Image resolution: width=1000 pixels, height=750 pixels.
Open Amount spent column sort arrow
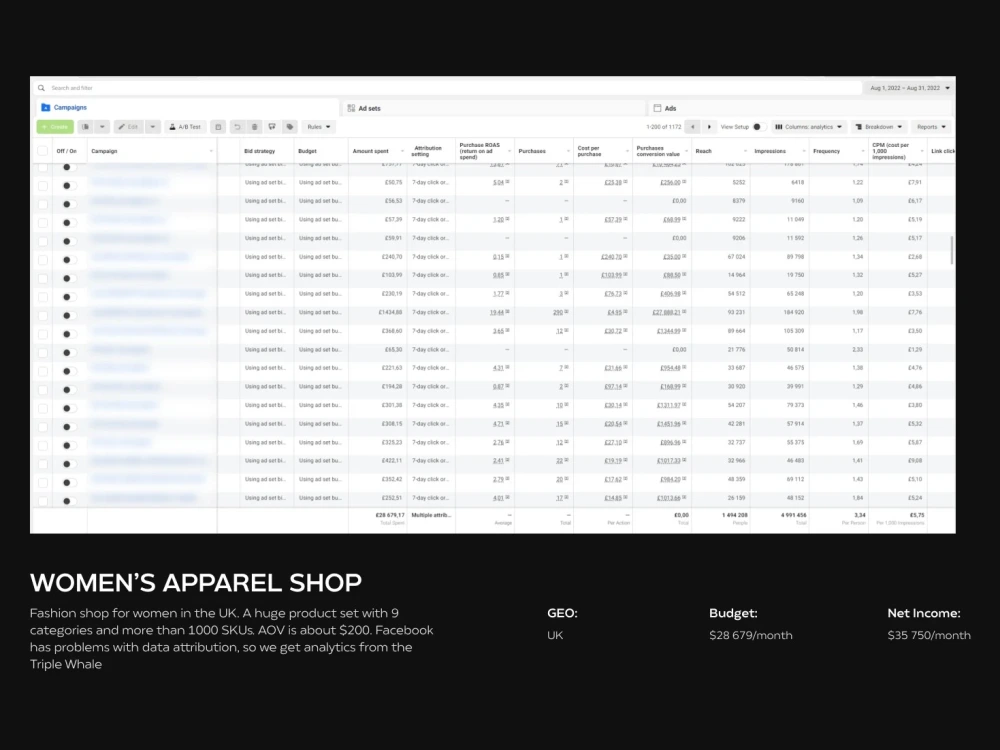pyautogui.click(x=402, y=151)
